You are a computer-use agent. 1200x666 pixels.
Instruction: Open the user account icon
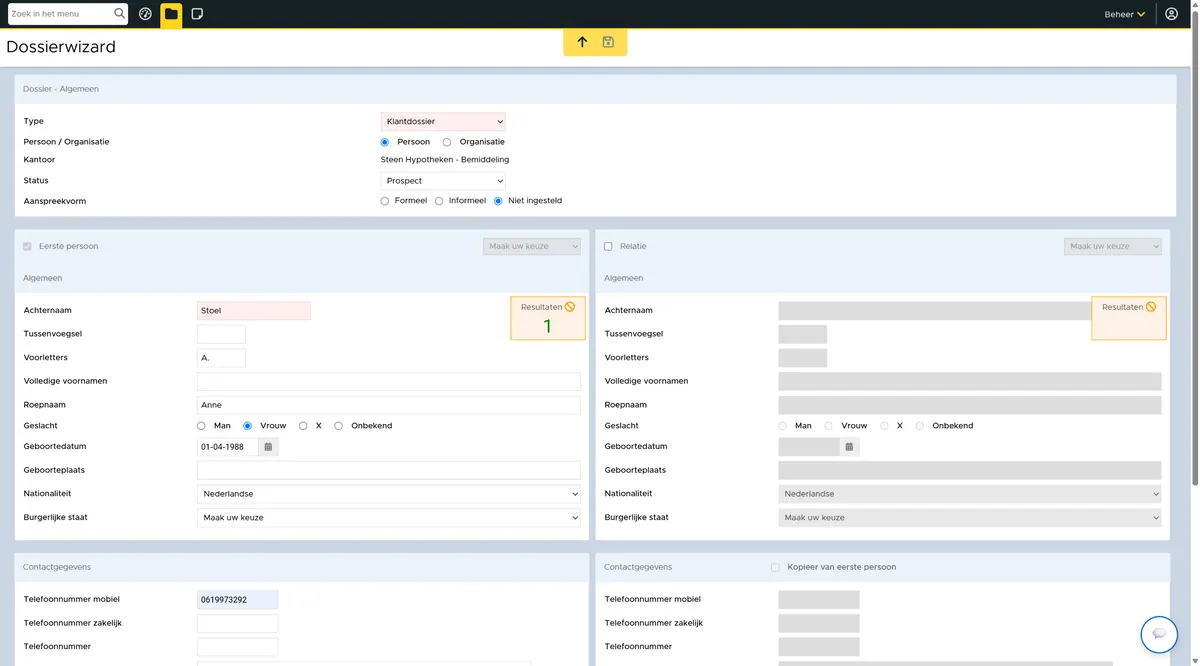point(1172,14)
